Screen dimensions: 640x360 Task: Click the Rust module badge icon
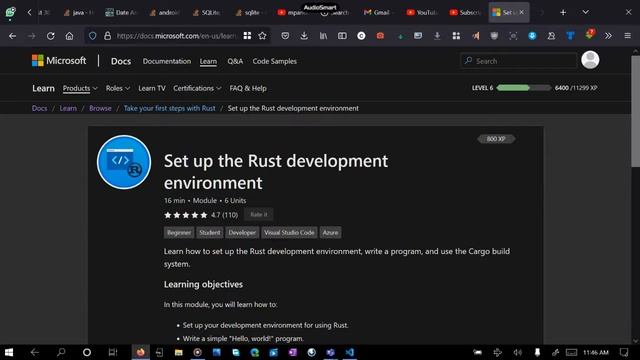pos(124,162)
